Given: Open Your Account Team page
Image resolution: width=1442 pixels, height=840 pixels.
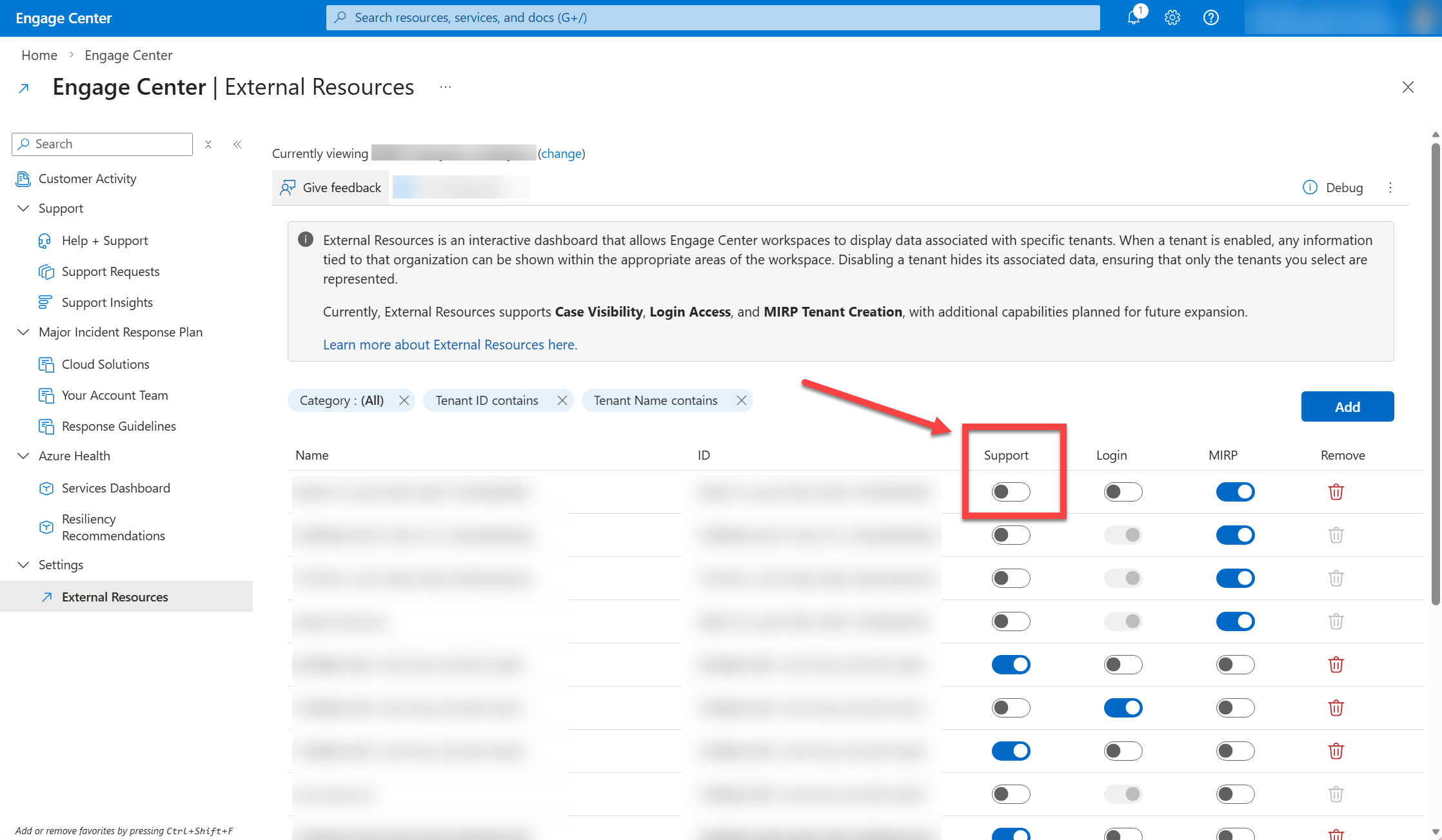Looking at the screenshot, I should [x=115, y=395].
